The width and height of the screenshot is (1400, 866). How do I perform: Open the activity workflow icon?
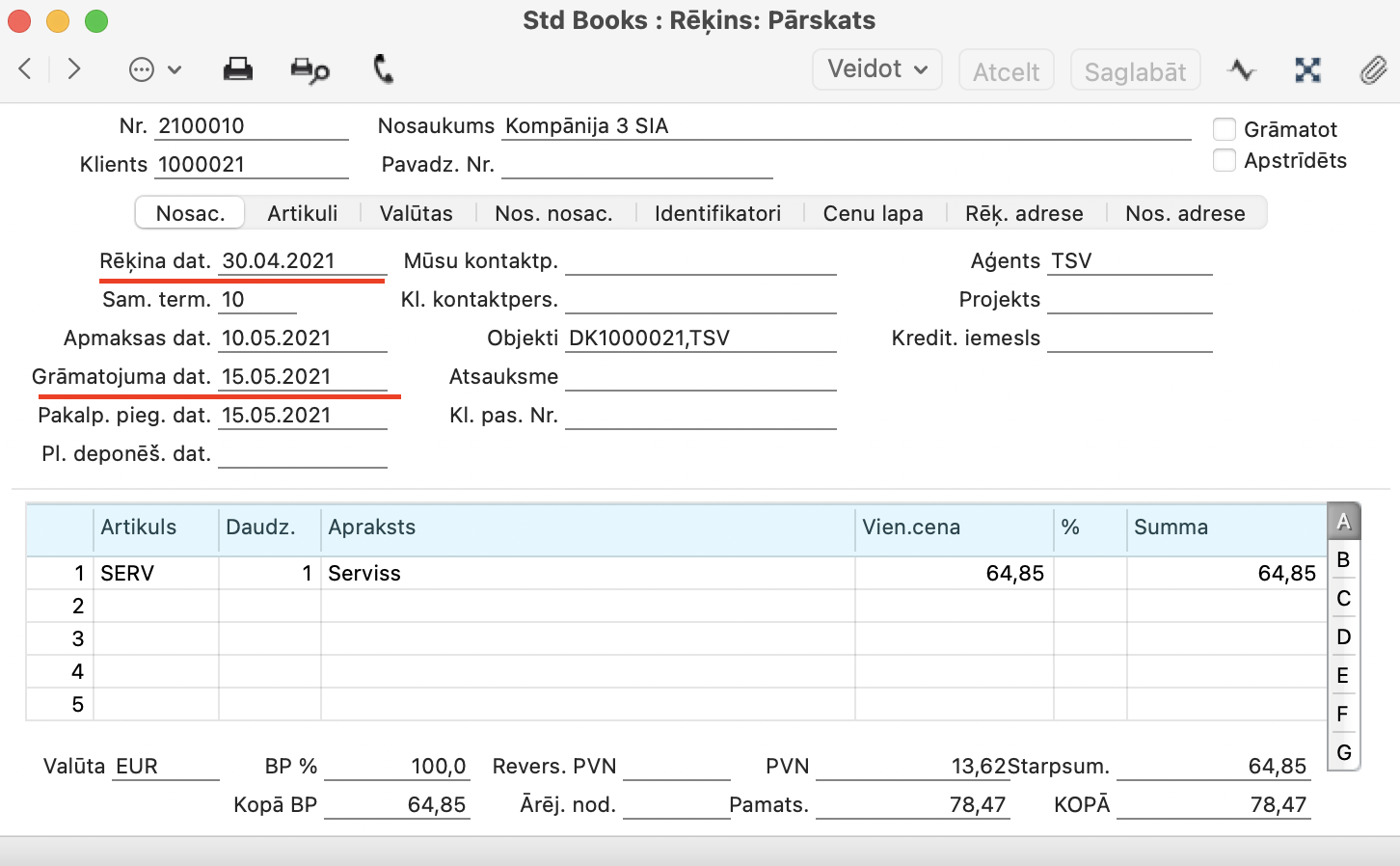point(1241,69)
